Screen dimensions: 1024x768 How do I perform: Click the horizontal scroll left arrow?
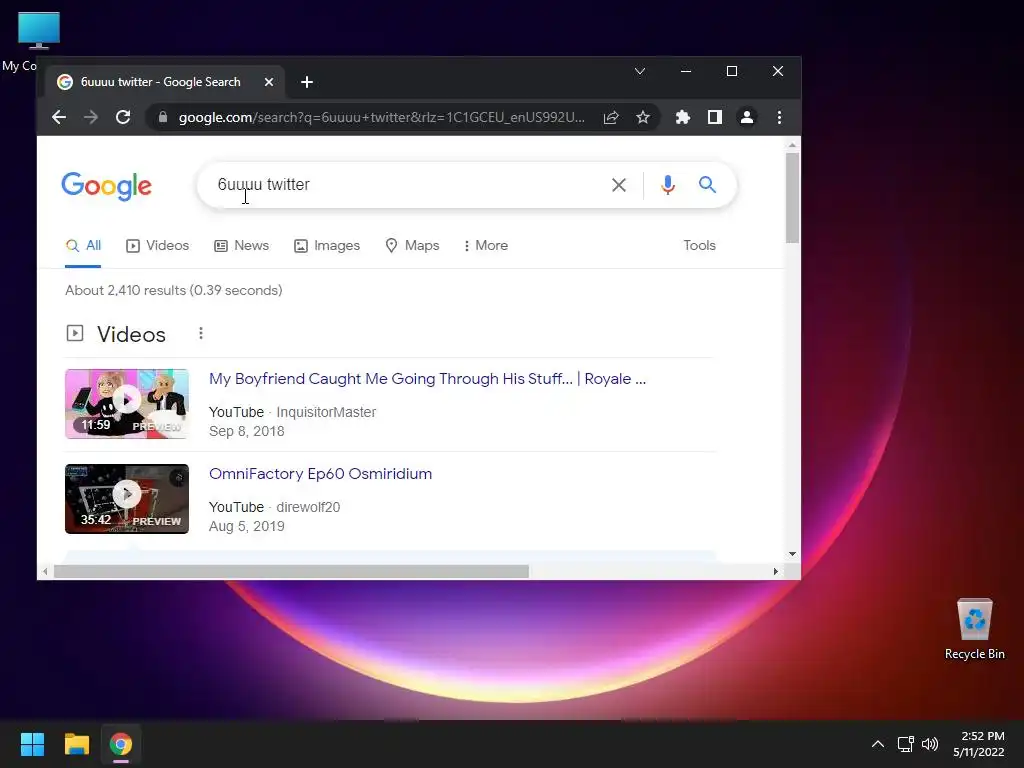(44, 571)
